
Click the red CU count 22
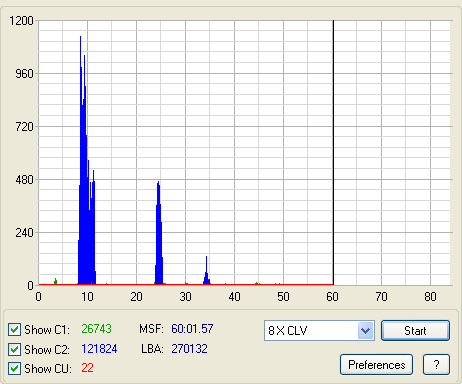pos(87,368)
